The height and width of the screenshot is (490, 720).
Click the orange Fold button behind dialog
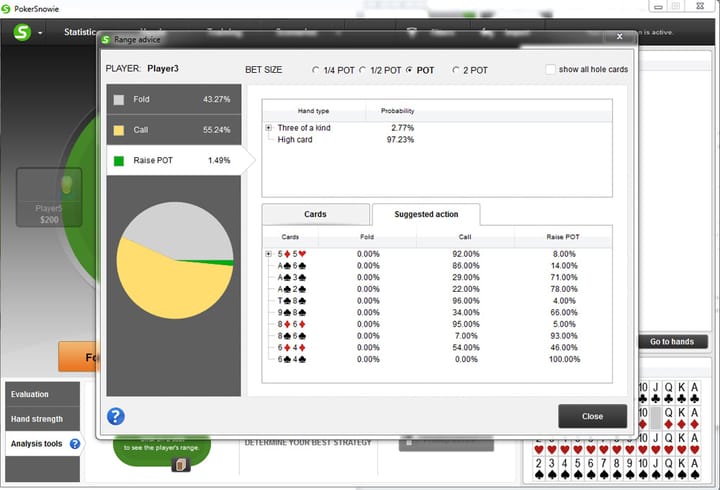(x=78, y=356)
